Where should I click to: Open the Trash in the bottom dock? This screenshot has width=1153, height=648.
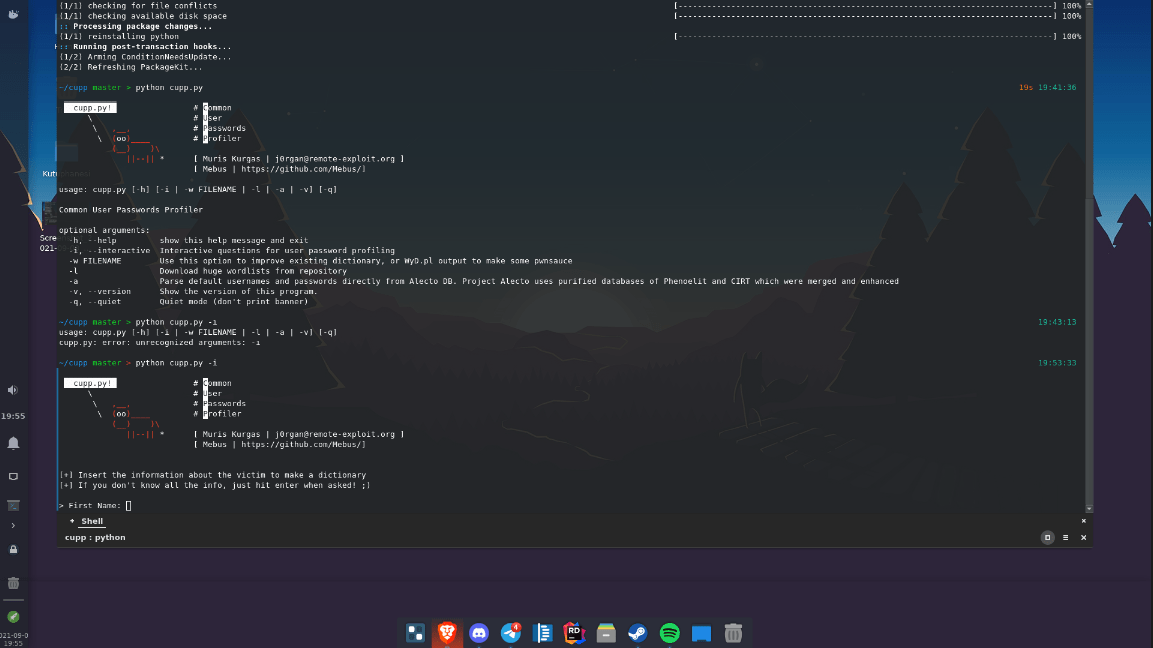(x=733, y=633)
